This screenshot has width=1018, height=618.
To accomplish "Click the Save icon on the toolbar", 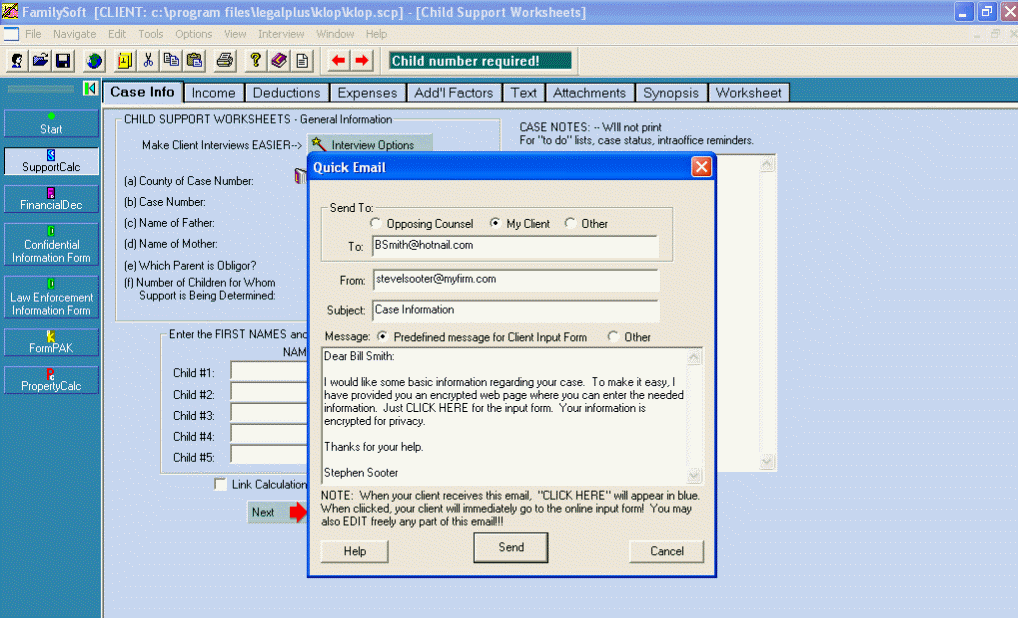I will [63, 60].
